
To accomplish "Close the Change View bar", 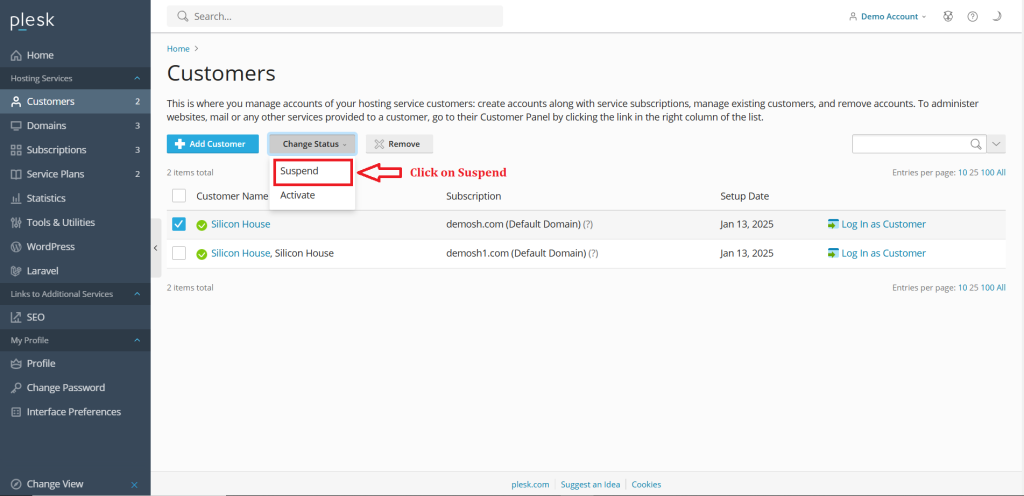I will [135, 485].
